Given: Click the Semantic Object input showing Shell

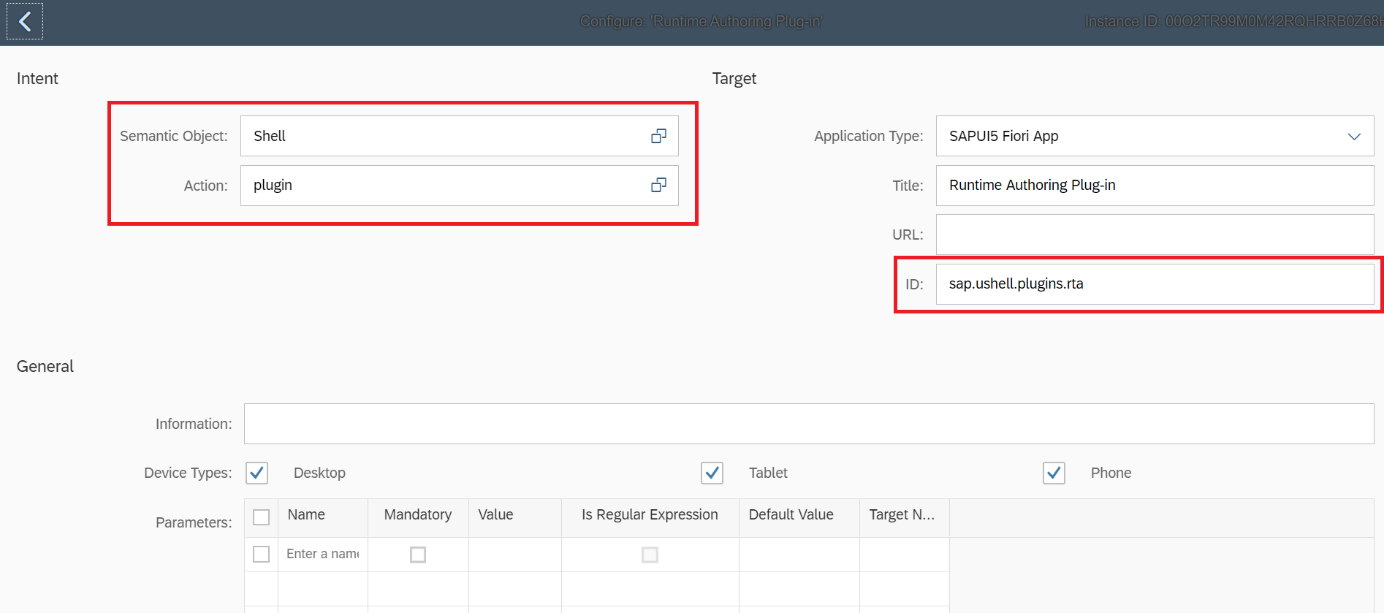Looking at the screenshot, I should (x=440, y=136).
